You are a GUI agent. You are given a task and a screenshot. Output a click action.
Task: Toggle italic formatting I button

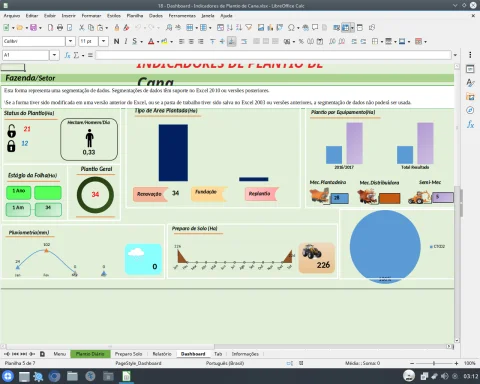pyautogui.click(x=126, y=41)
